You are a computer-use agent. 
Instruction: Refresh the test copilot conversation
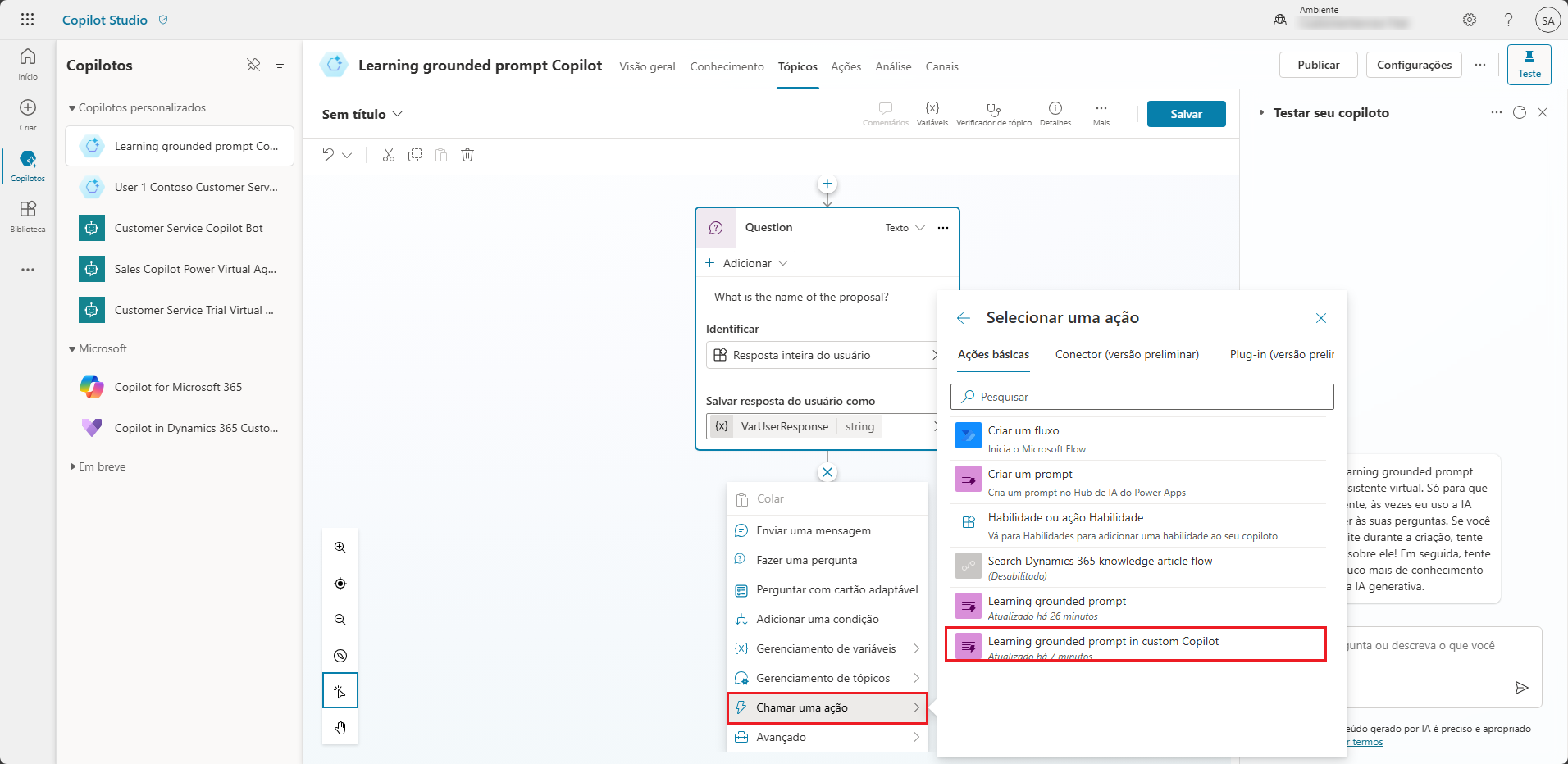(1520, 112)
